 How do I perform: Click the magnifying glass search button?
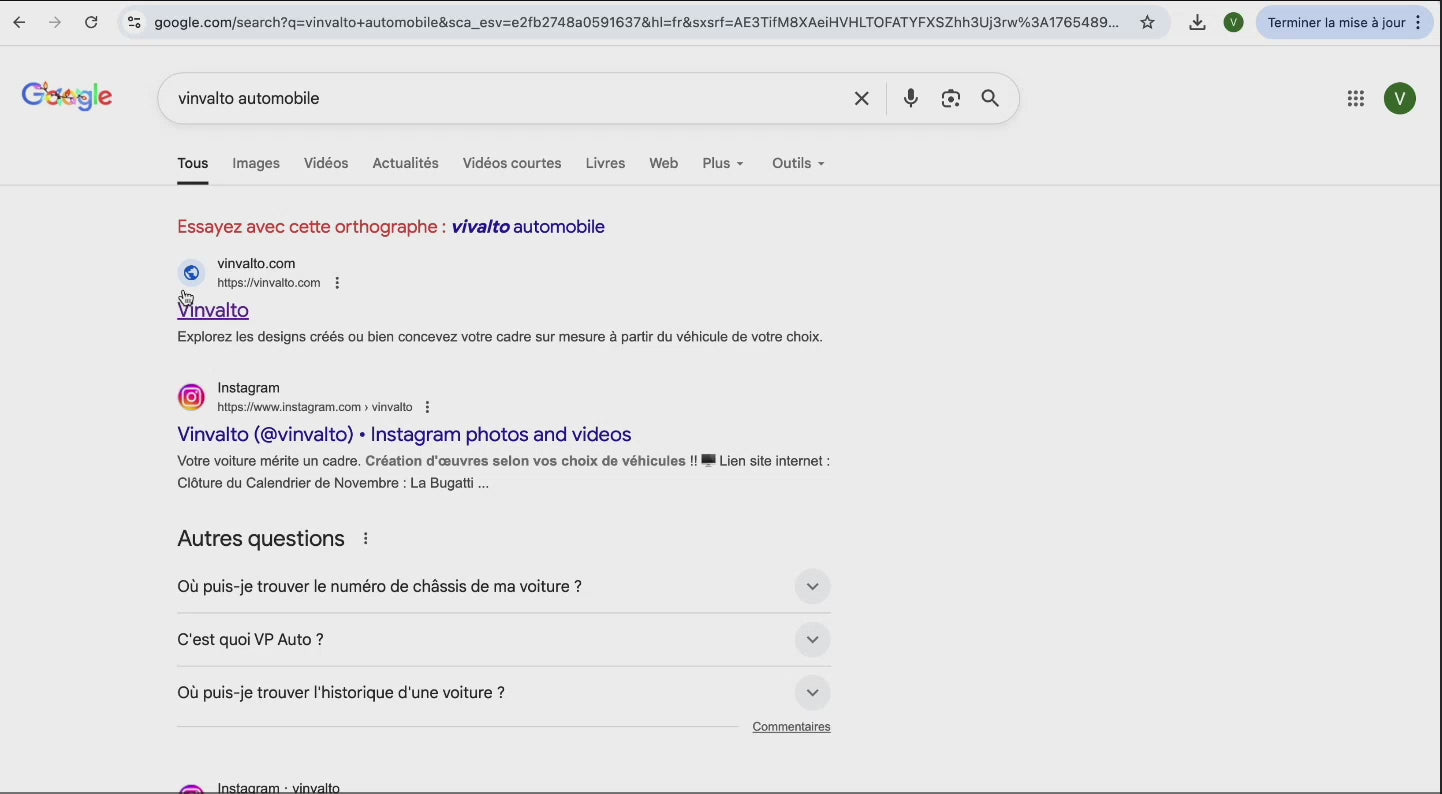(990, 98)
